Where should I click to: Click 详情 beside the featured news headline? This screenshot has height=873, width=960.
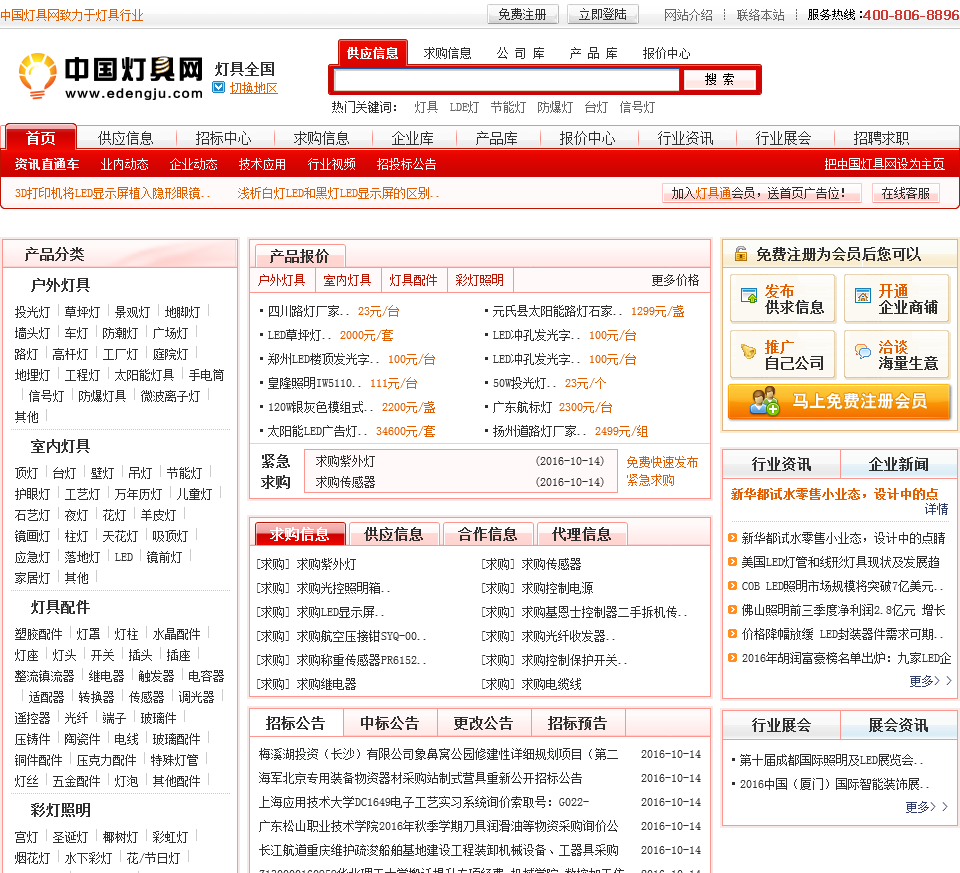pos(936,509)
